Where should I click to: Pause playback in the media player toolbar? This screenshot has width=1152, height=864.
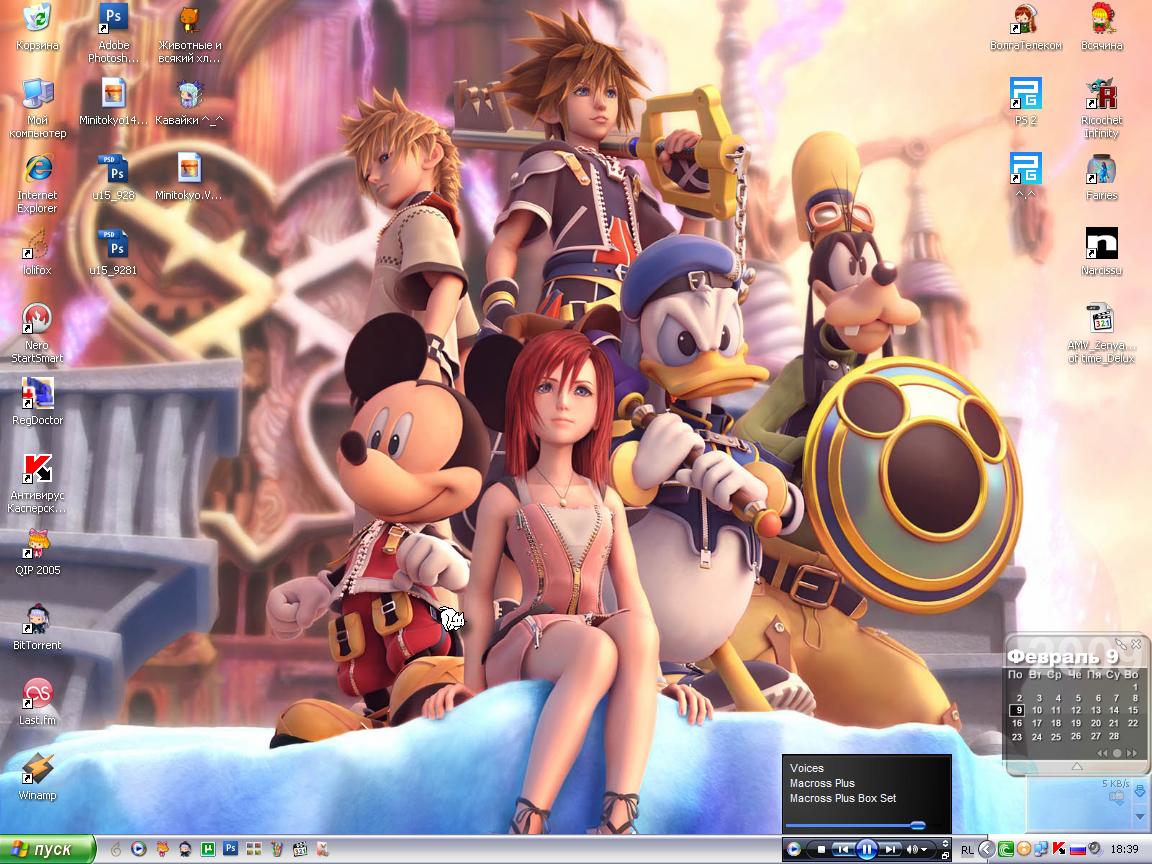click(867, 849)
